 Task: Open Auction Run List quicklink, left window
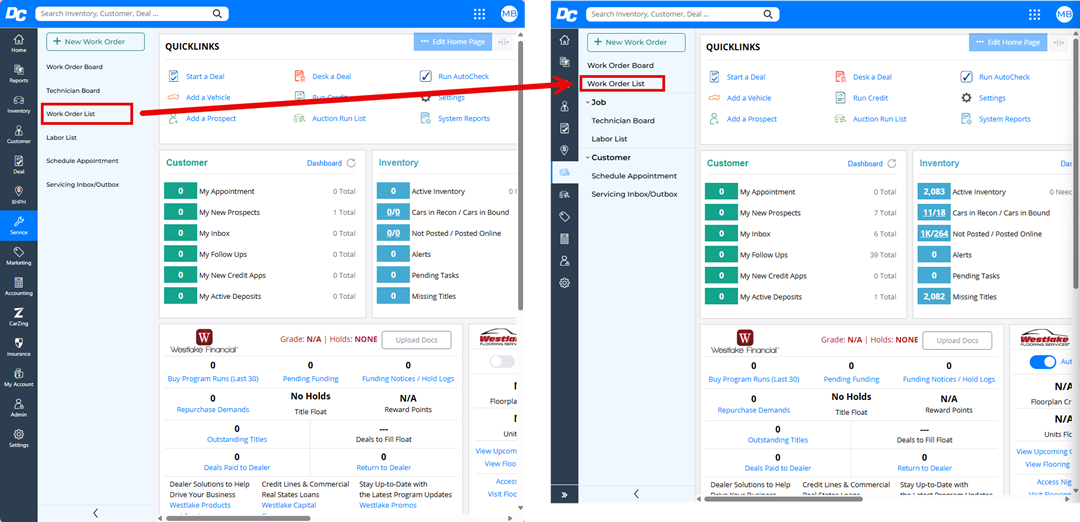coord(339,118)
